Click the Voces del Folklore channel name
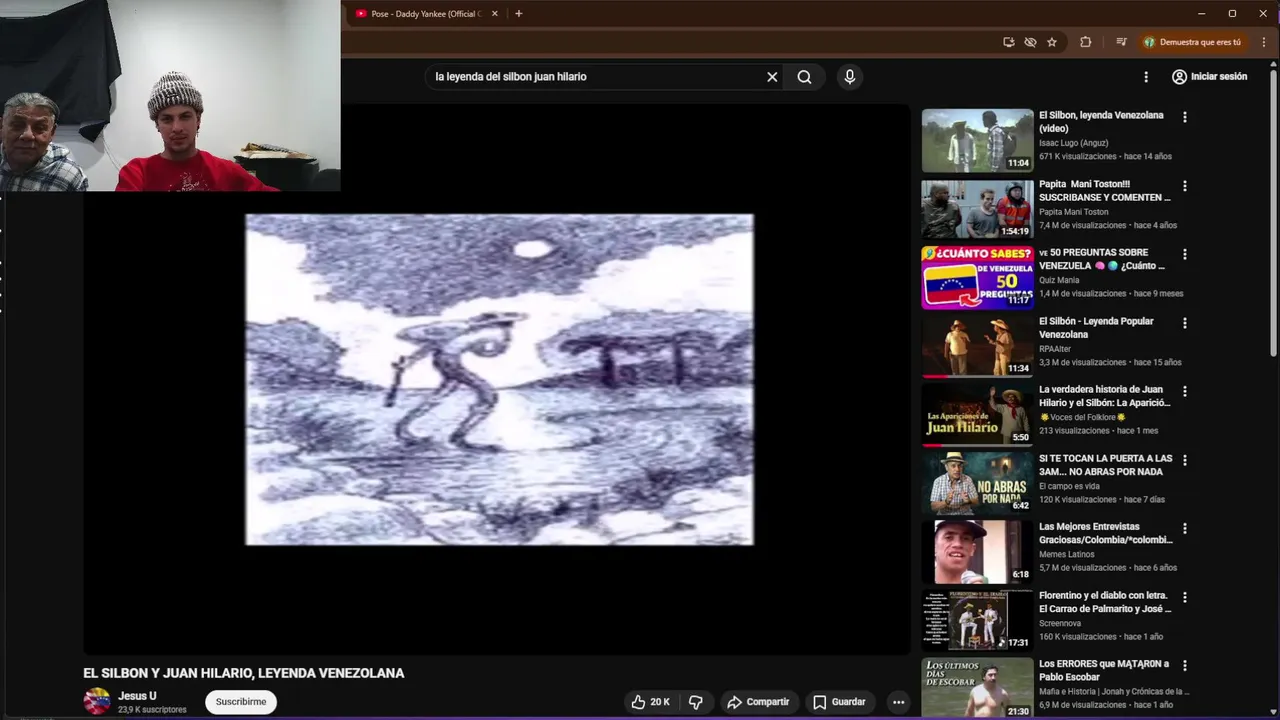The height and width of the screenshot is (720, 1280). point(1083,417)
